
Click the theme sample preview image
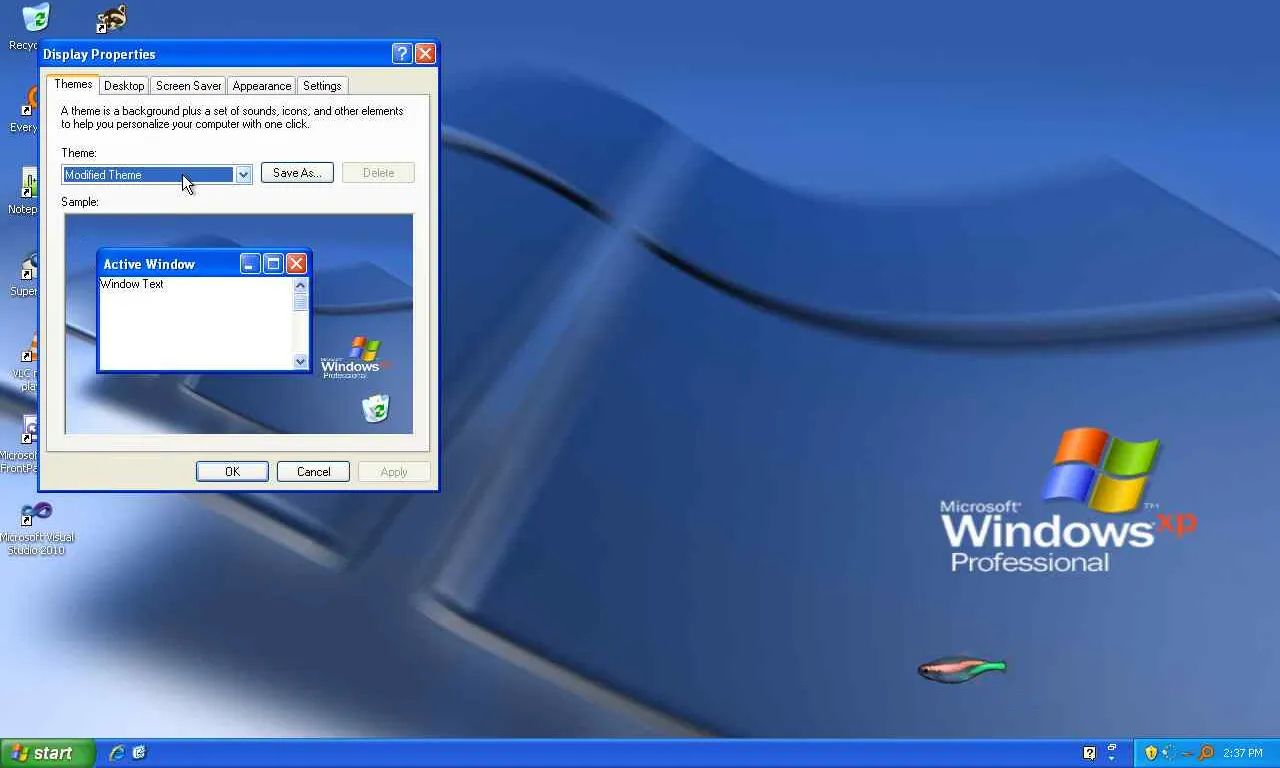pos(239,324)
